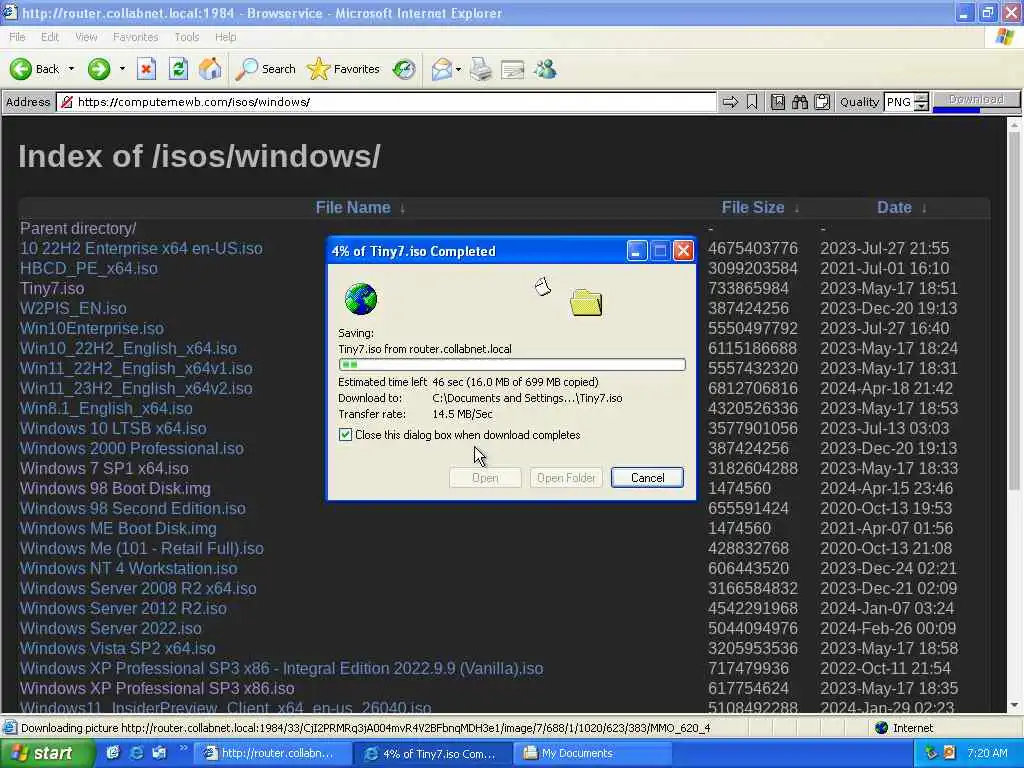Viewport: 1024px width, 768px height.
Task: Click the Mail envelope icon
Action: pyautogui.click(x=442, y=69)
